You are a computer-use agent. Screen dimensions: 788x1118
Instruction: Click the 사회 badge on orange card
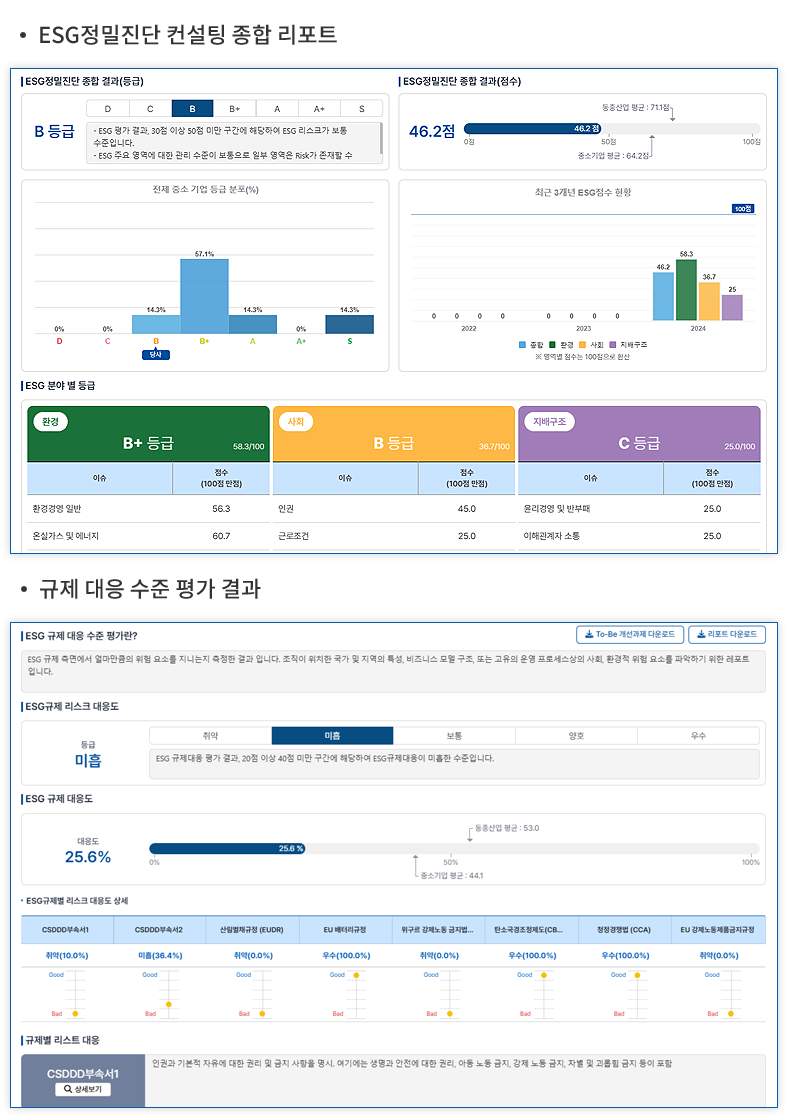296,421
